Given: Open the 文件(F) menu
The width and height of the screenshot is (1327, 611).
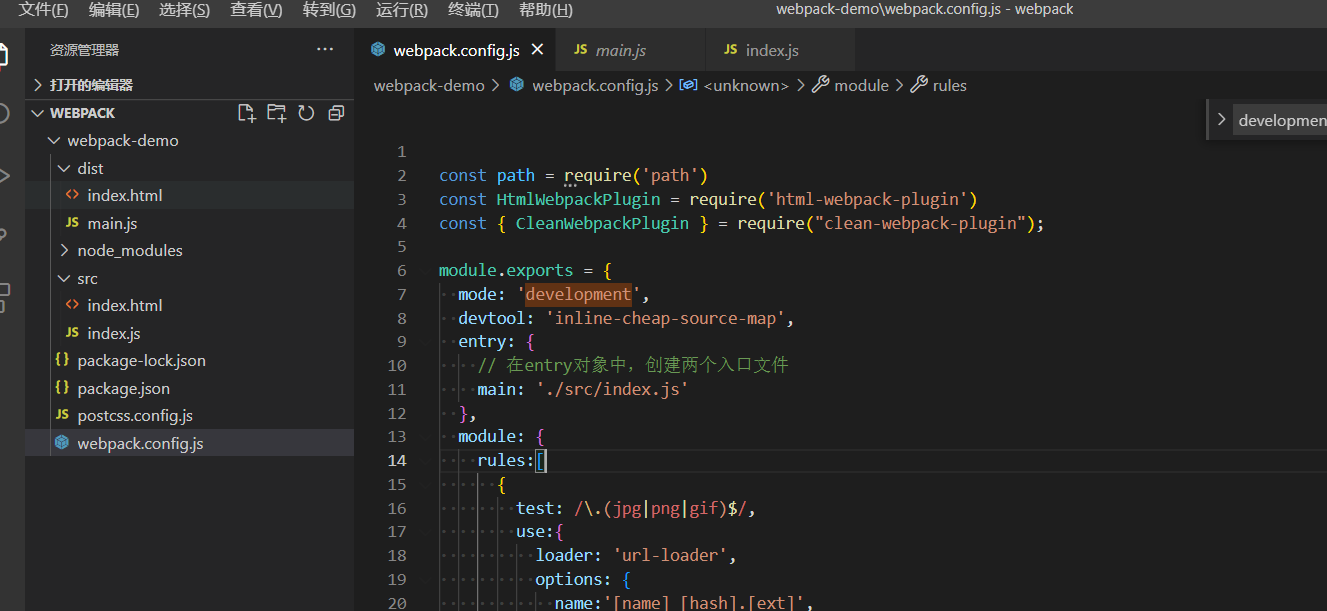Looking at the screenshot, I should (43, 10).
